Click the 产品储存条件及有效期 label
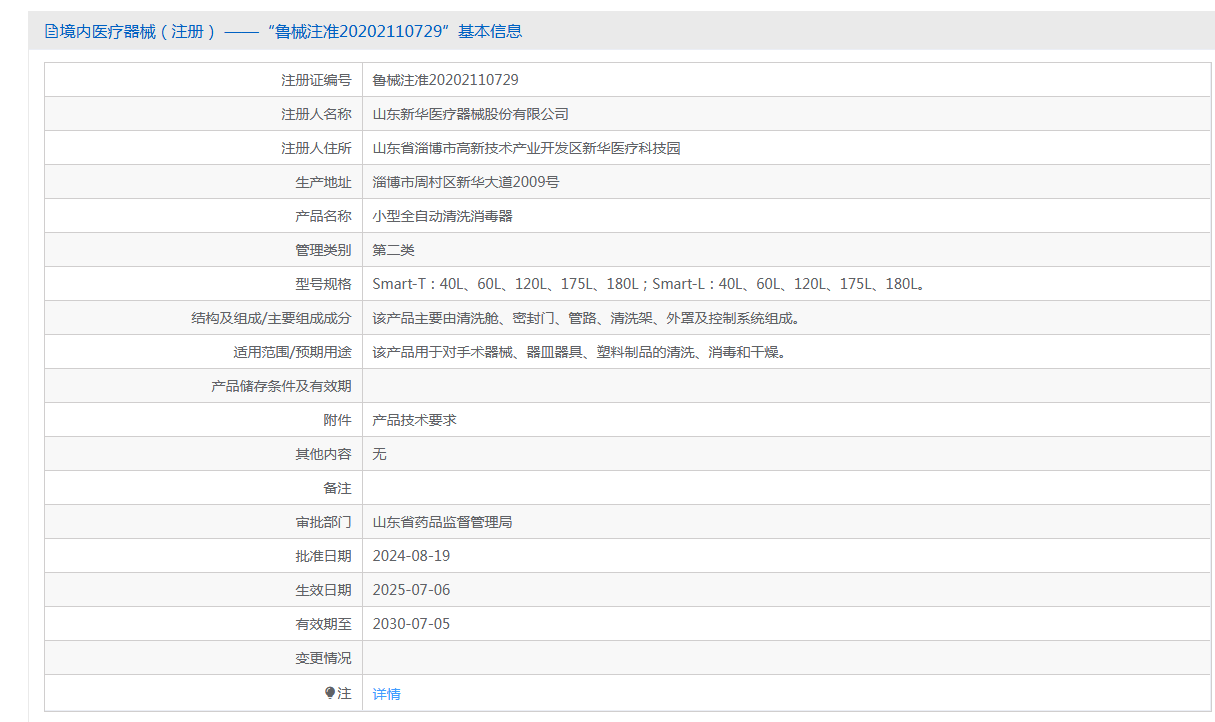This screenshot has width=1215, height=722. tap(281, 386)
